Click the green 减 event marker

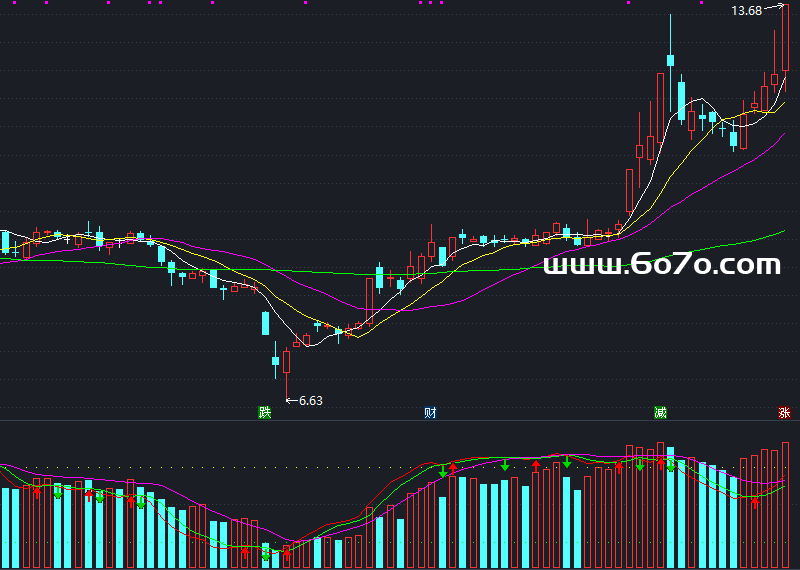660,412
